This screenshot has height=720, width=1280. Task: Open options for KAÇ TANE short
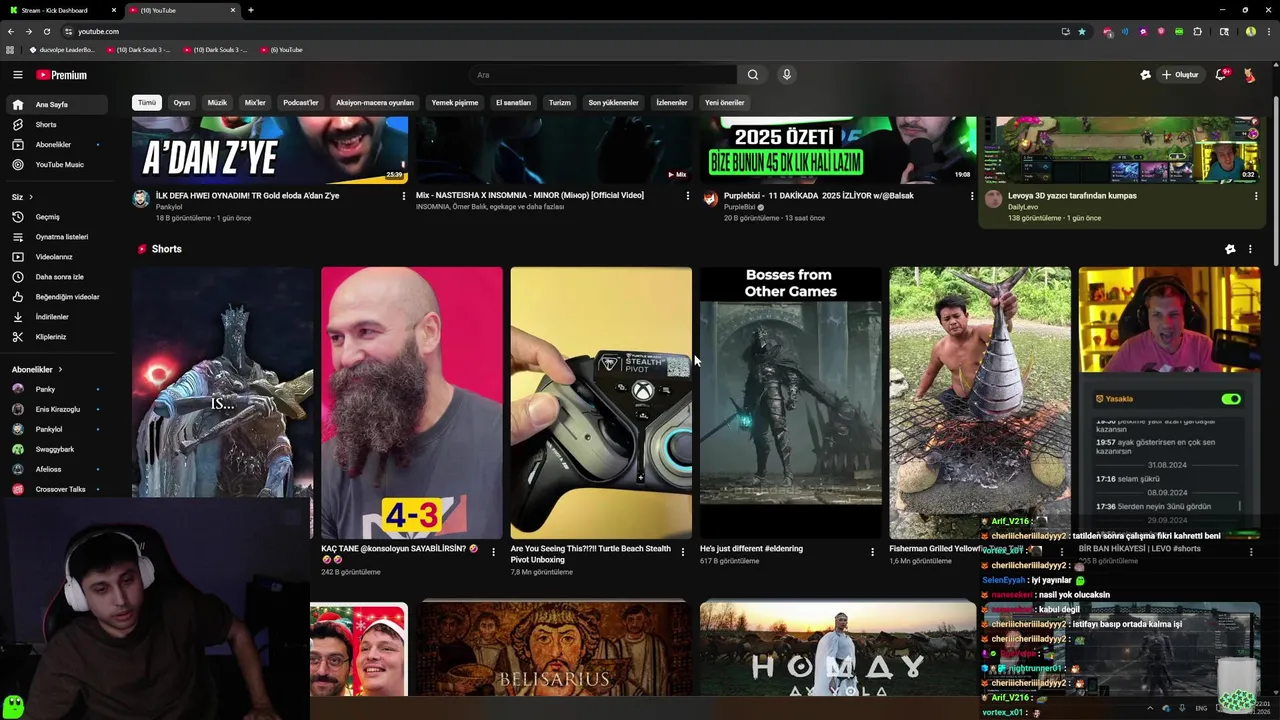pos(494,551)
